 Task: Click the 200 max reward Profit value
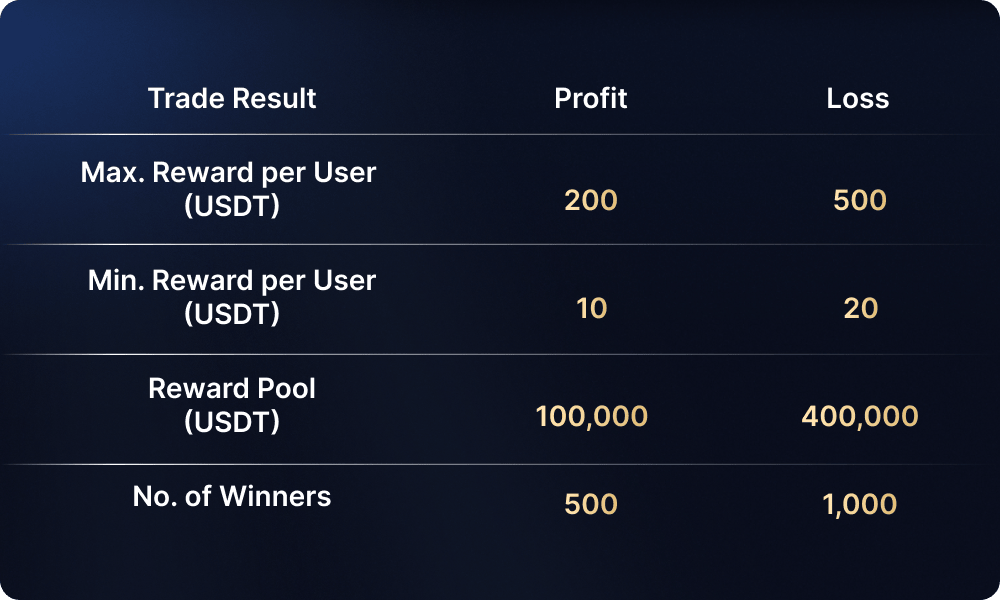click(x=591, y=200)
